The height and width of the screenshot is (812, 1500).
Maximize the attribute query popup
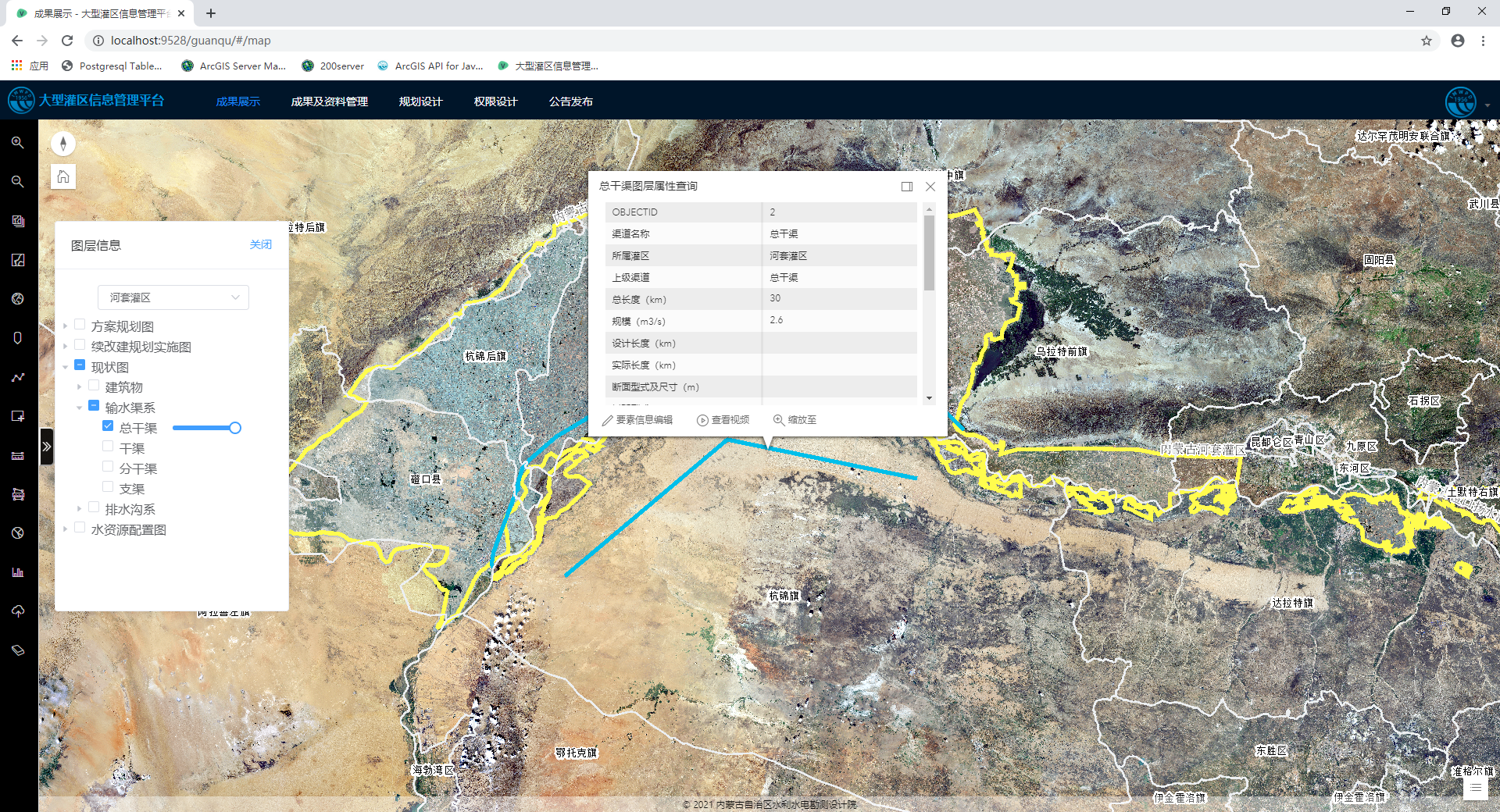click(907, 187)
